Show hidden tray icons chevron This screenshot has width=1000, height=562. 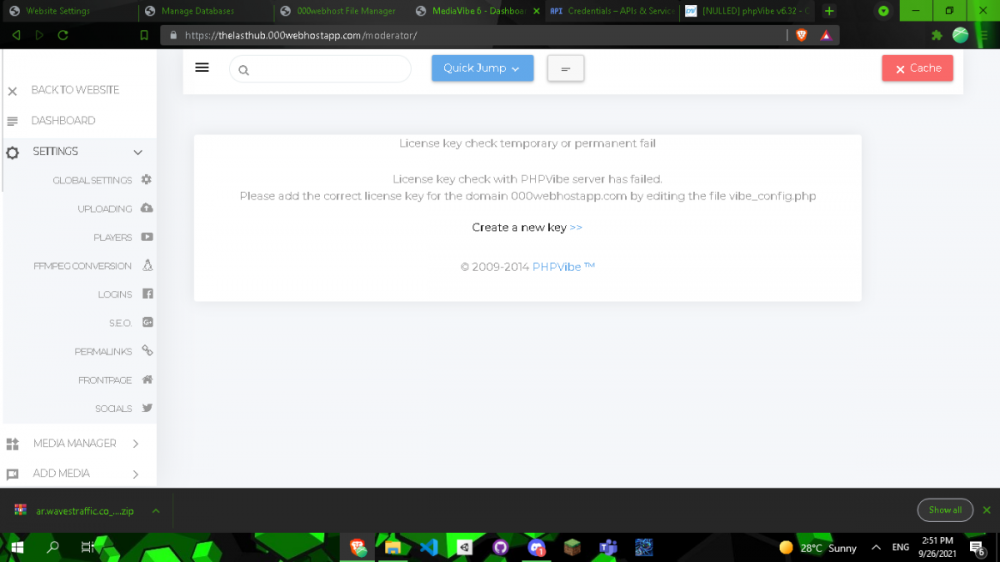click(x=876, y=547)
